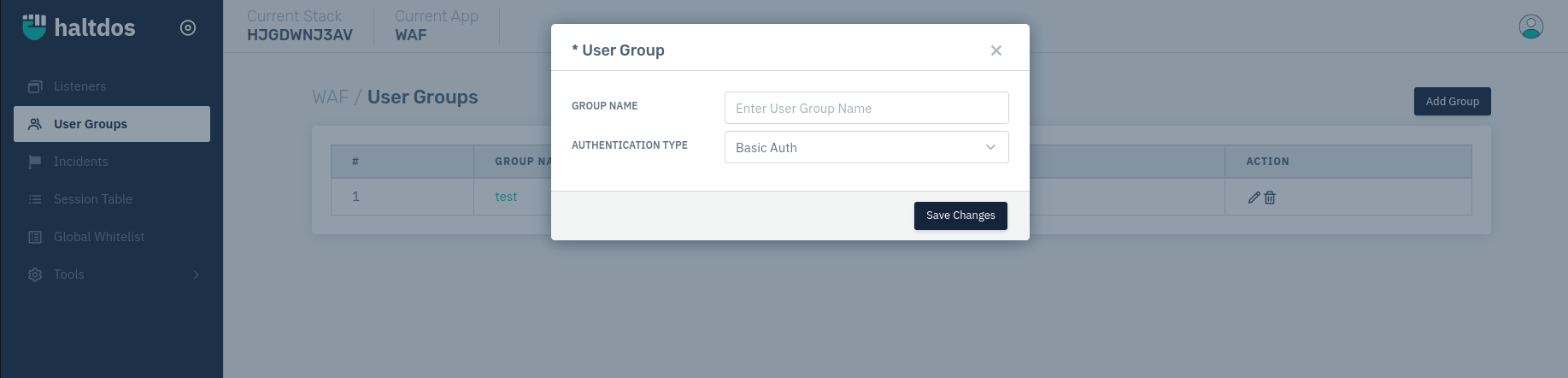The image size is (1568, 378).
Task: Delete the test group via the trash icon
Action: pyautogui.click(x=1270, y=198)
